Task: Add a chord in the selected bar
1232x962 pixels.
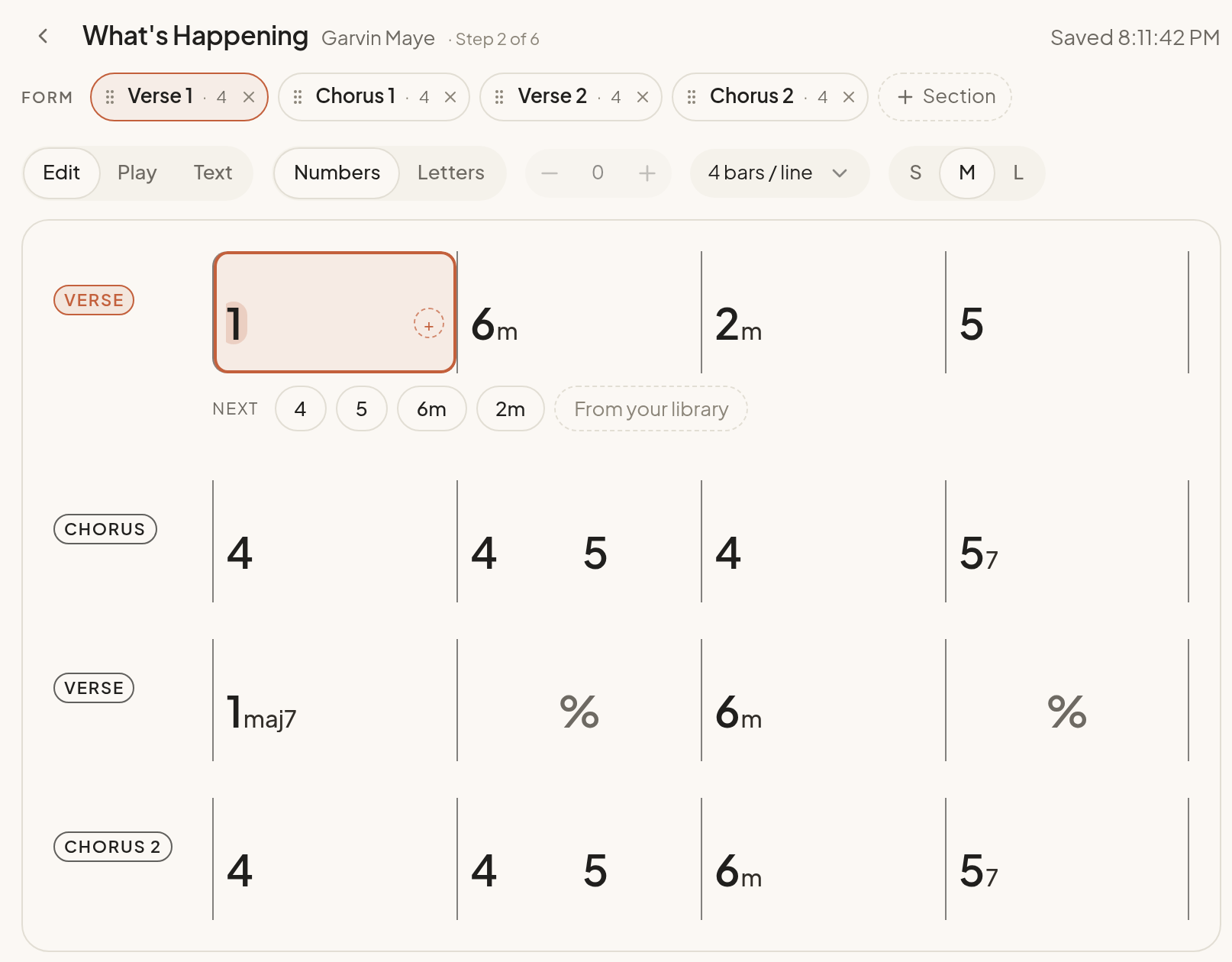Action: coord(429,324)
